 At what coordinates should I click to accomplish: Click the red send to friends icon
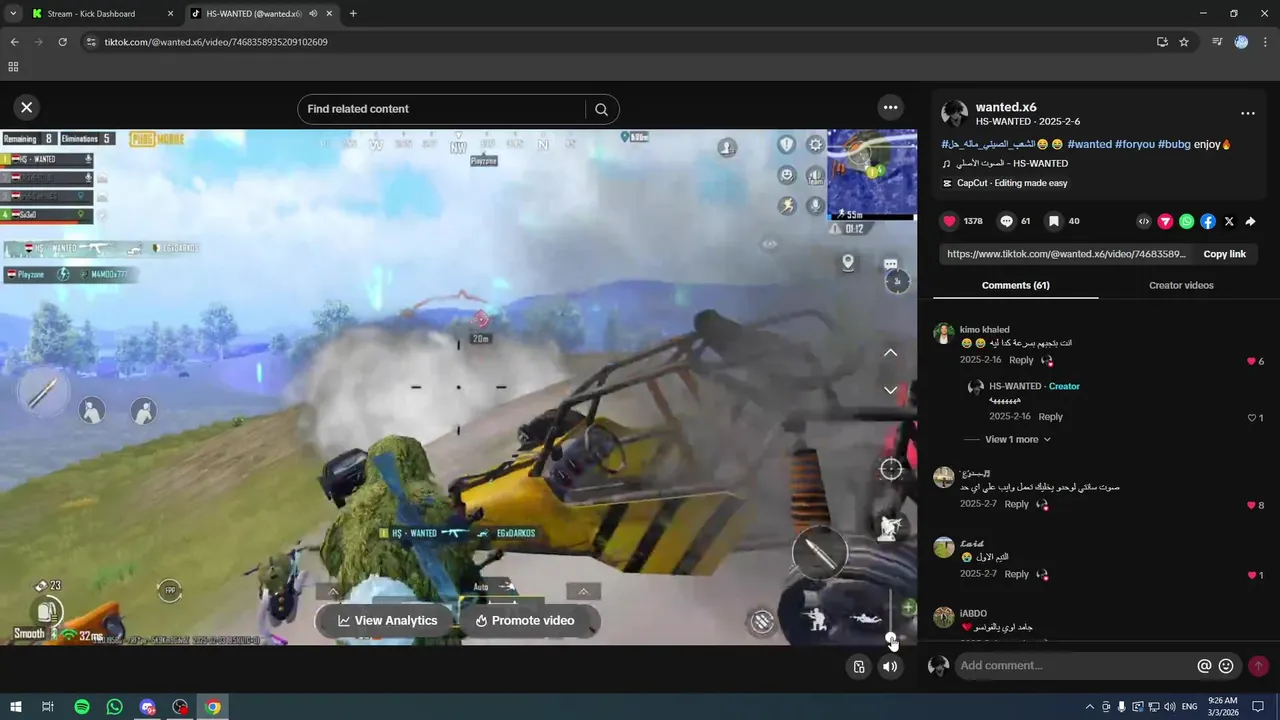pos(1166,222)
